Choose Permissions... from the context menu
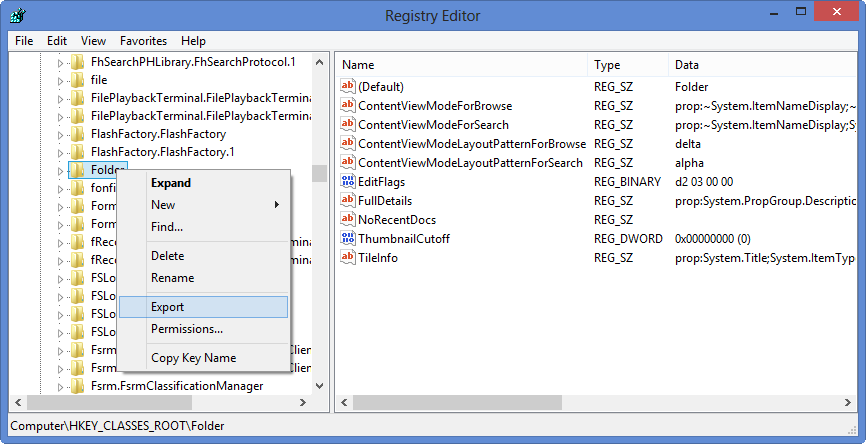Screen dimensions: 866x444 203,329
